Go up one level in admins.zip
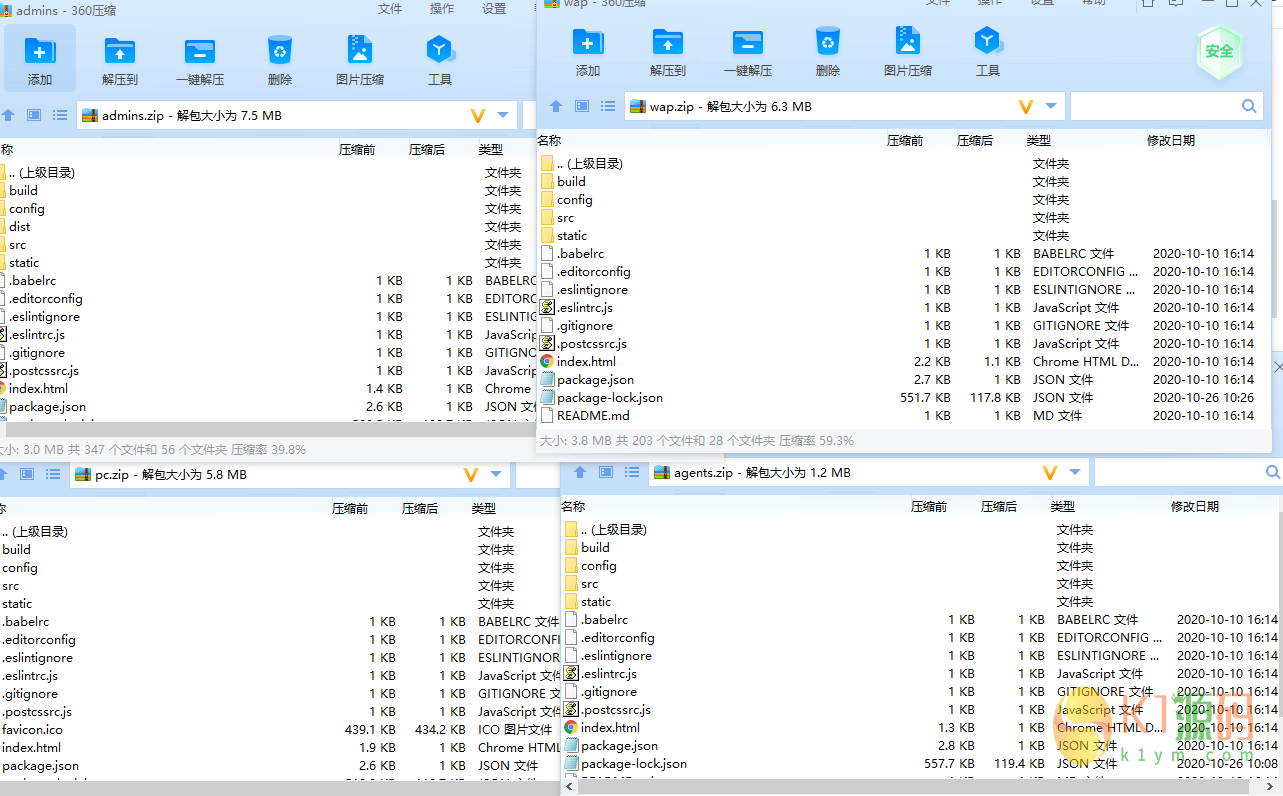This screenshot has width=1283, height=796. (8, 116)
